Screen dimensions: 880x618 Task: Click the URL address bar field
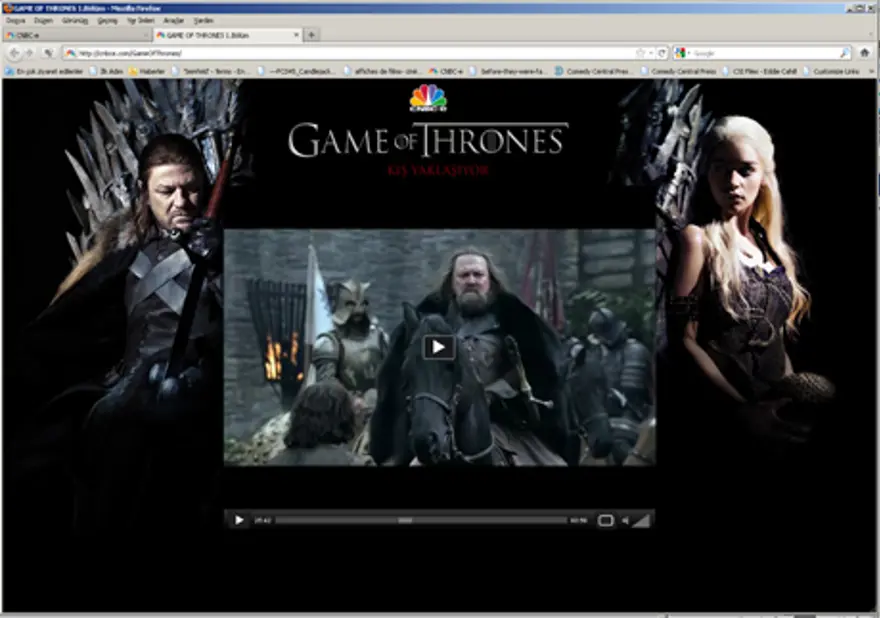(350, 53)
